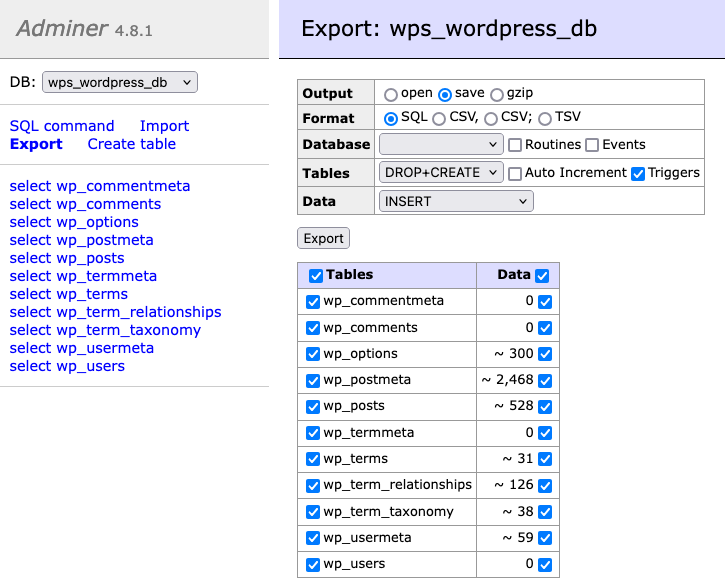Image resolution: width=726 pixels, height=586 pixels.
Task: Select the gzip output radio button
Action: pos(497,93)
